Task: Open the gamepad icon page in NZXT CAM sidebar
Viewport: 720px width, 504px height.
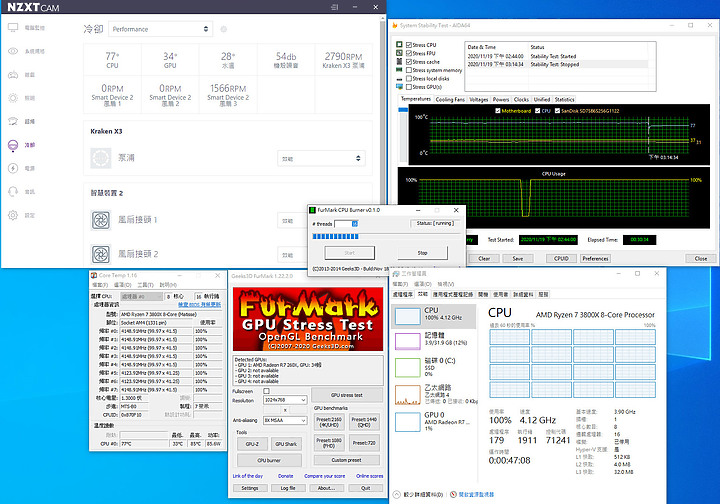Action: [x=13, y=74]
